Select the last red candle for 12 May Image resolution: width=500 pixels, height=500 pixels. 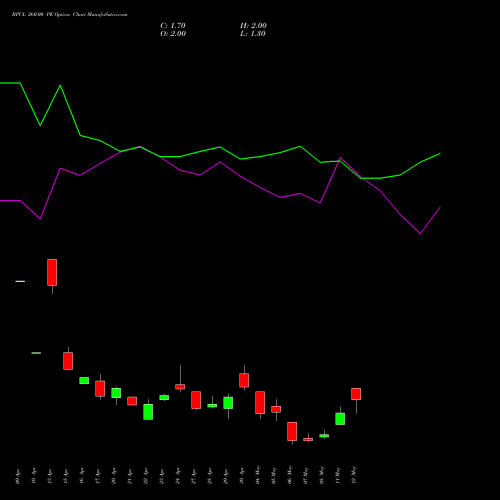(356, 394)
